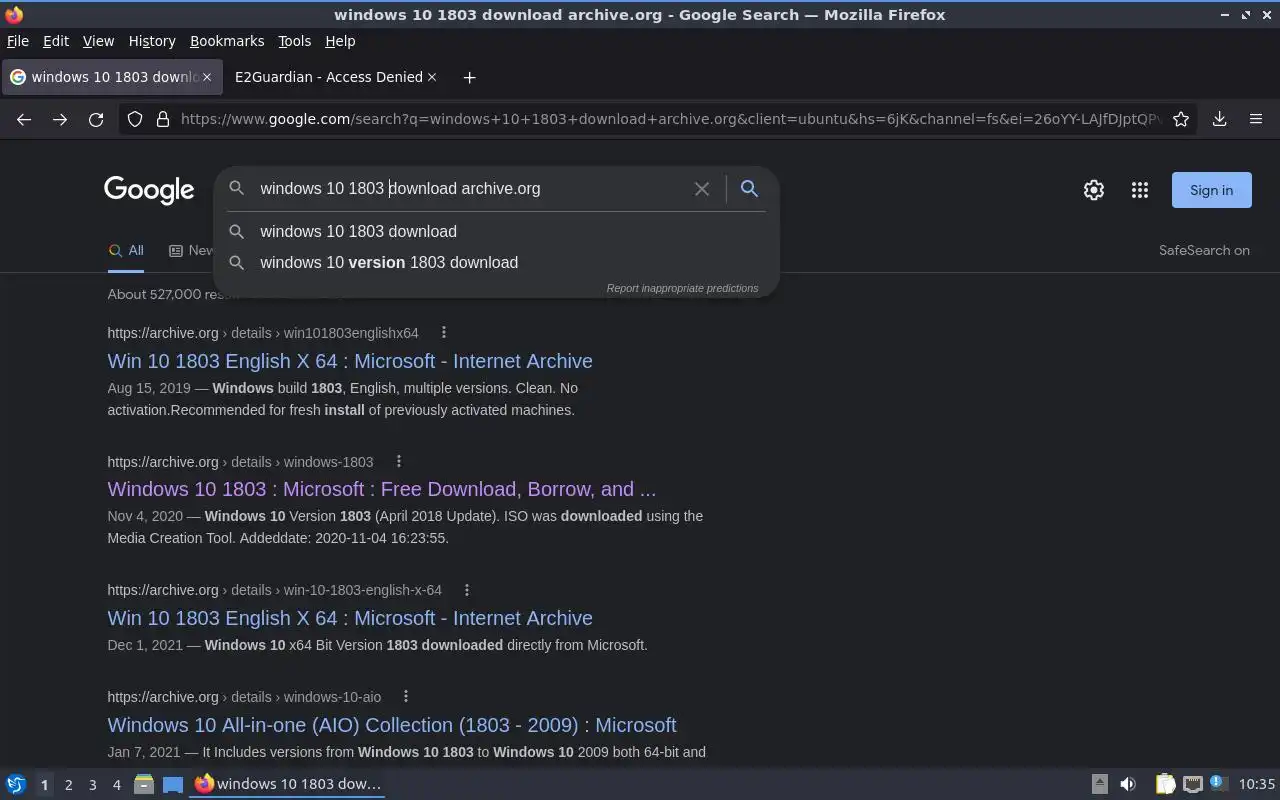Image resolution: width=1280 pixels, height=800 pixels.
Task: Open the Edit menu
Action: [56, 41]
